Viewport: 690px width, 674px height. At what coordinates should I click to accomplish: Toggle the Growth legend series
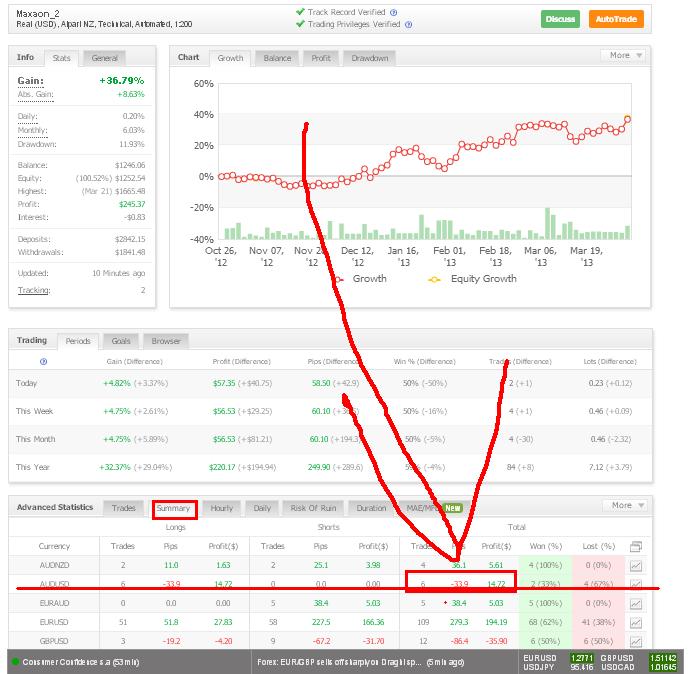(363, 278)
